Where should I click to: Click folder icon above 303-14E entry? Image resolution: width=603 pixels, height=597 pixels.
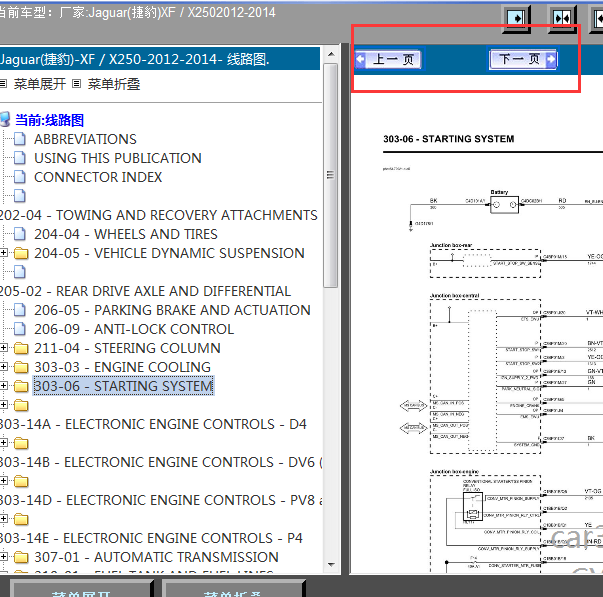point(21,519)
